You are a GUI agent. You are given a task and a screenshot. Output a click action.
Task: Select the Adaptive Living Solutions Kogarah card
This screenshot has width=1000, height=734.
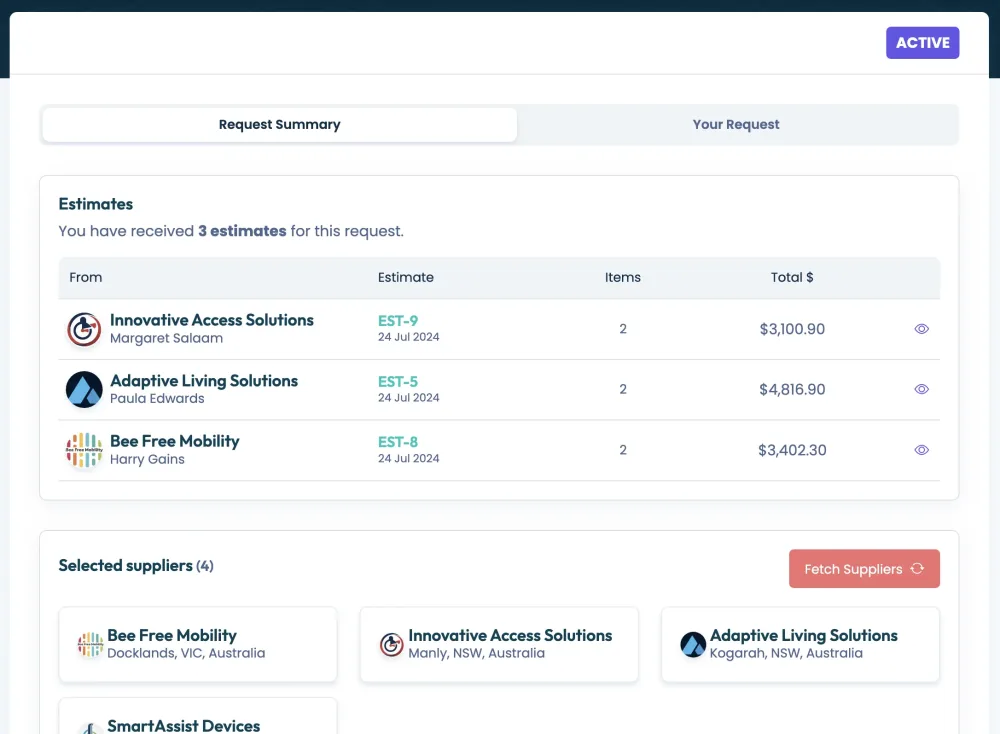pos(800,645)
